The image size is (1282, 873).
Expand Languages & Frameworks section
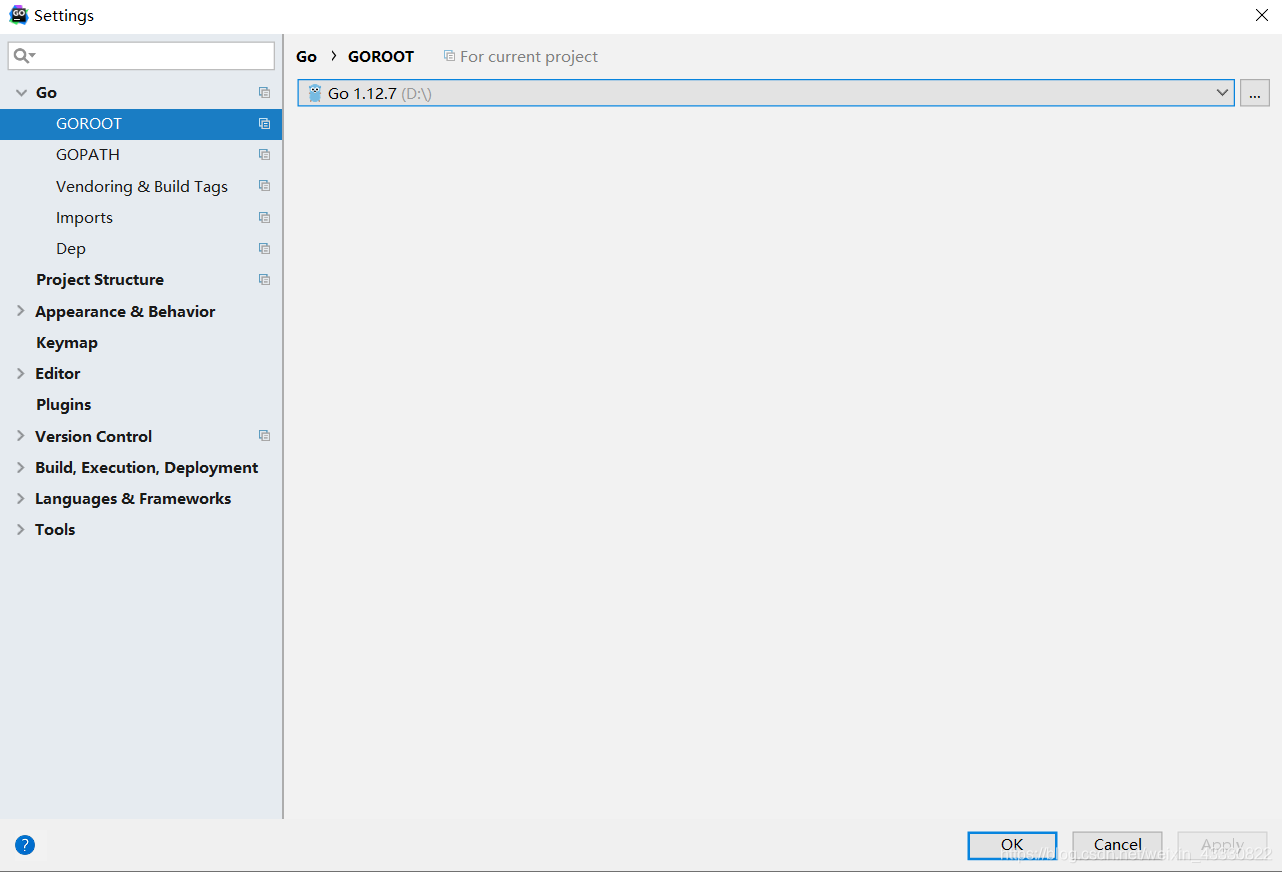click(x=21, y=498)
